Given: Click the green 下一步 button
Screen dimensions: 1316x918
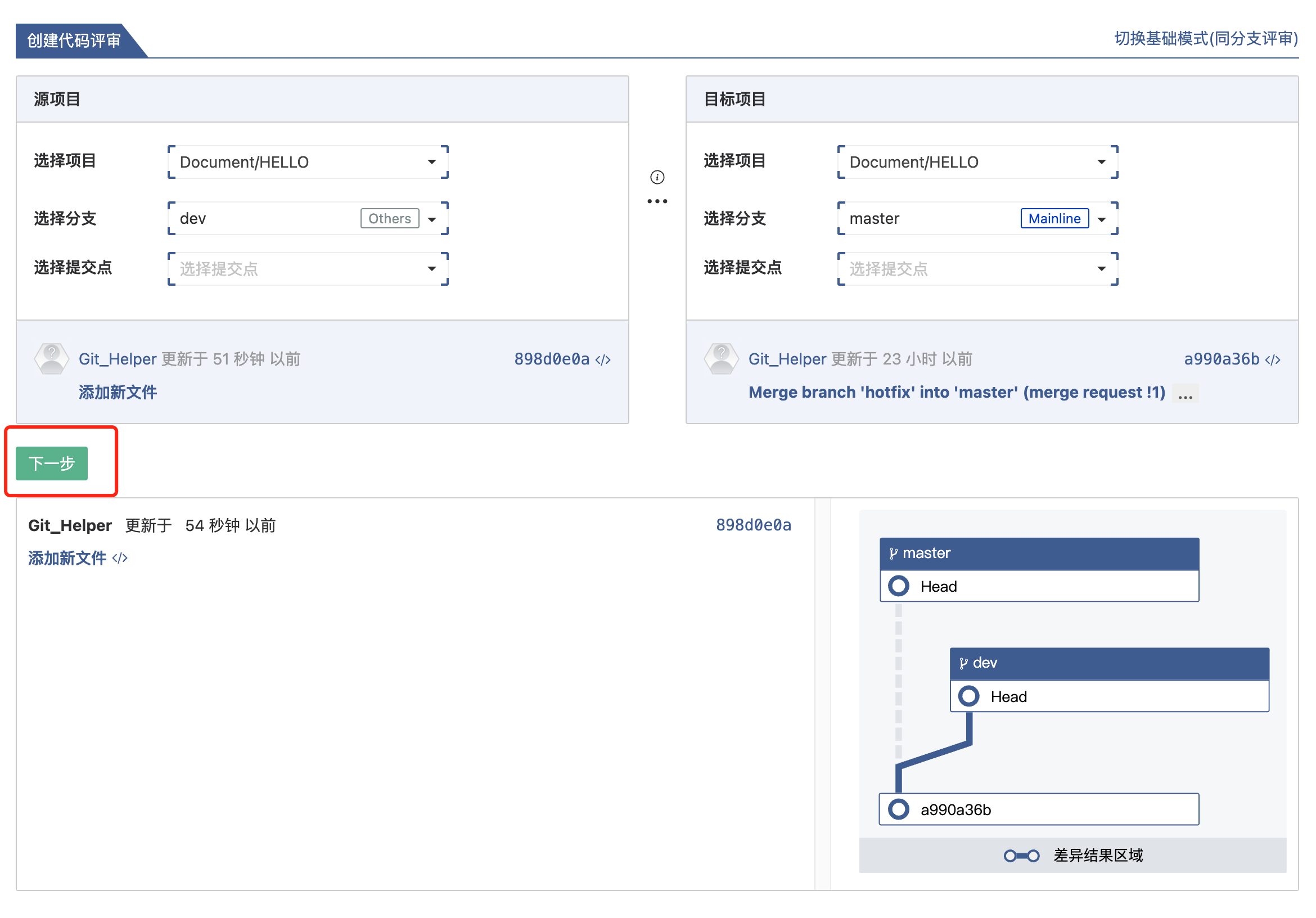Looking at the screenshot, I should point(52,463).
